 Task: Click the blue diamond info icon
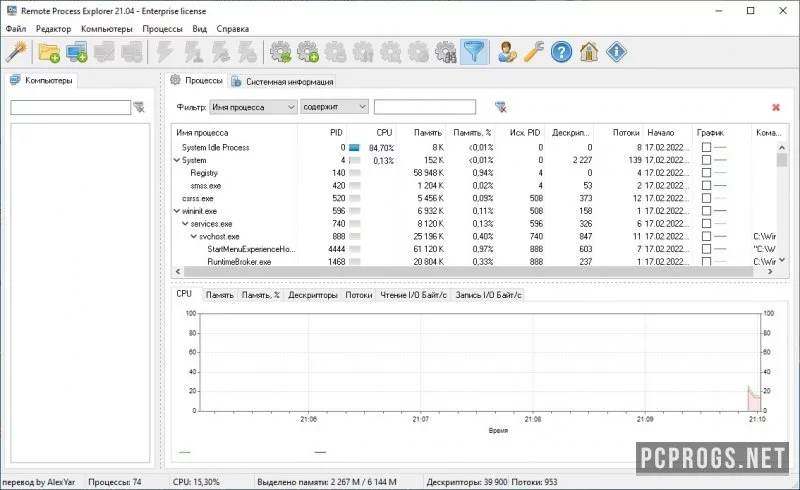pos(616,52)
